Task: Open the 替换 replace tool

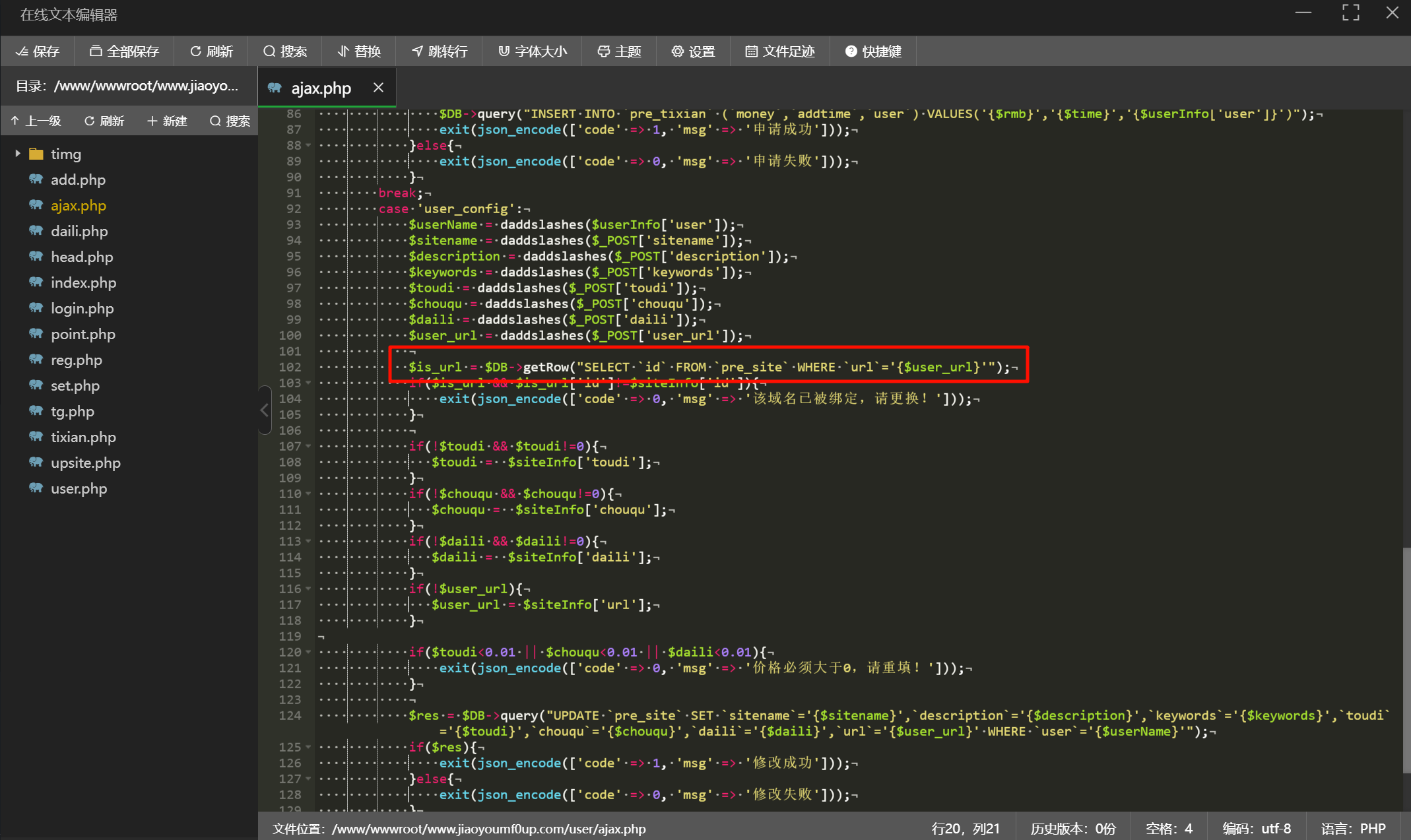Action: coord(359,51)
